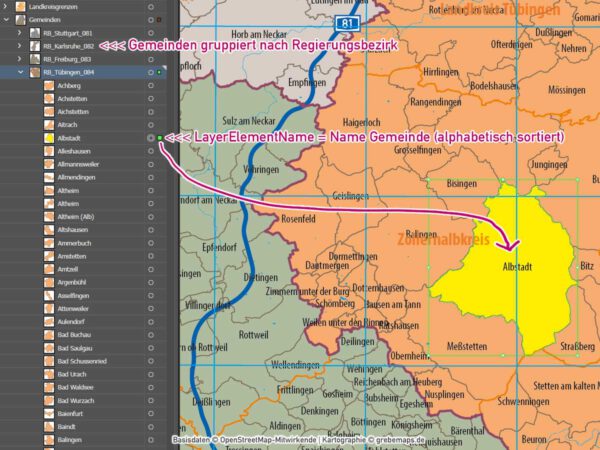Click the Baienfurt element thumbnail
600x450 pixels.
click(x=49, y=414)
